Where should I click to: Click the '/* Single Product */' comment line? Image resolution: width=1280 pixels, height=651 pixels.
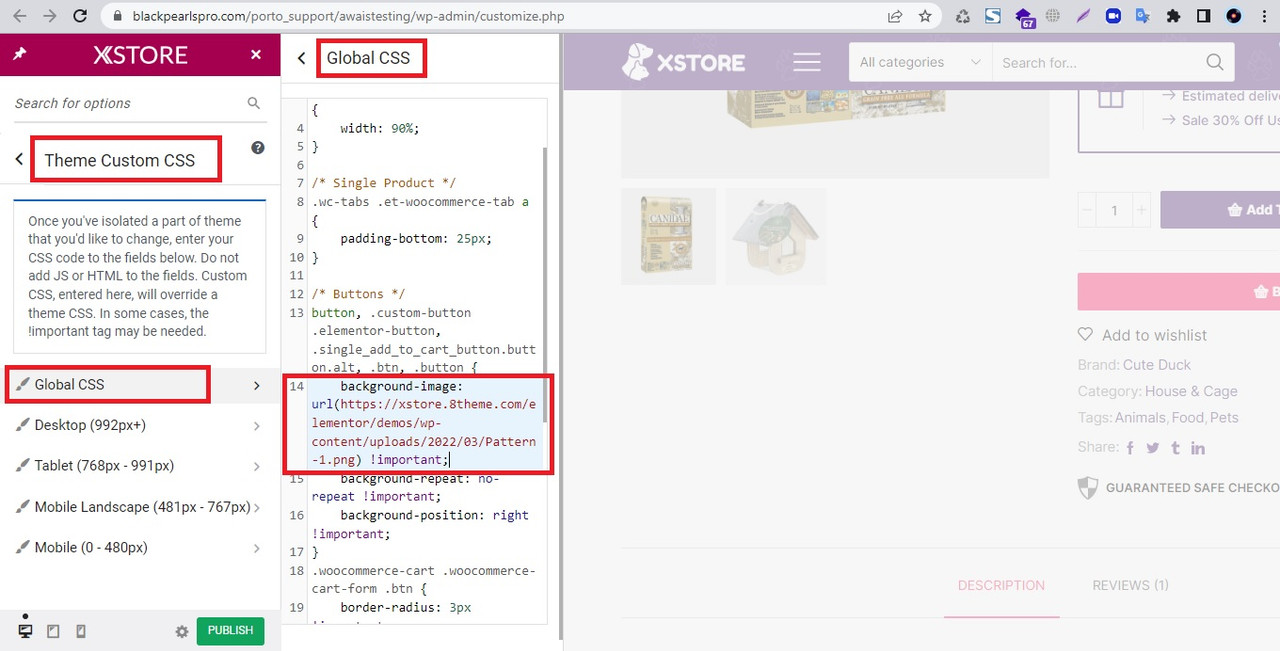384,183
